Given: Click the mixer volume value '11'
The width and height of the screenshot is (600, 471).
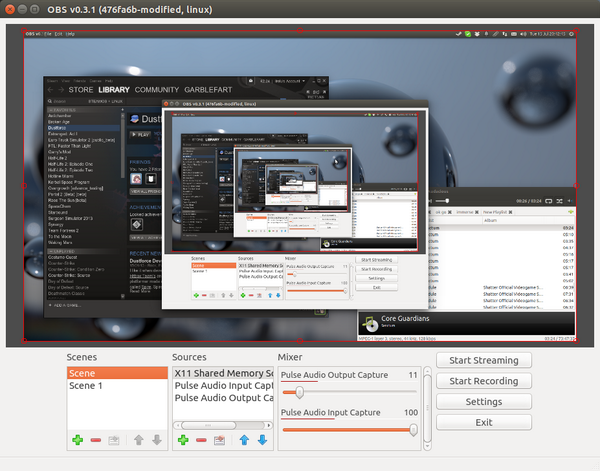Looking at the screenshot, I should click(413, 375).
